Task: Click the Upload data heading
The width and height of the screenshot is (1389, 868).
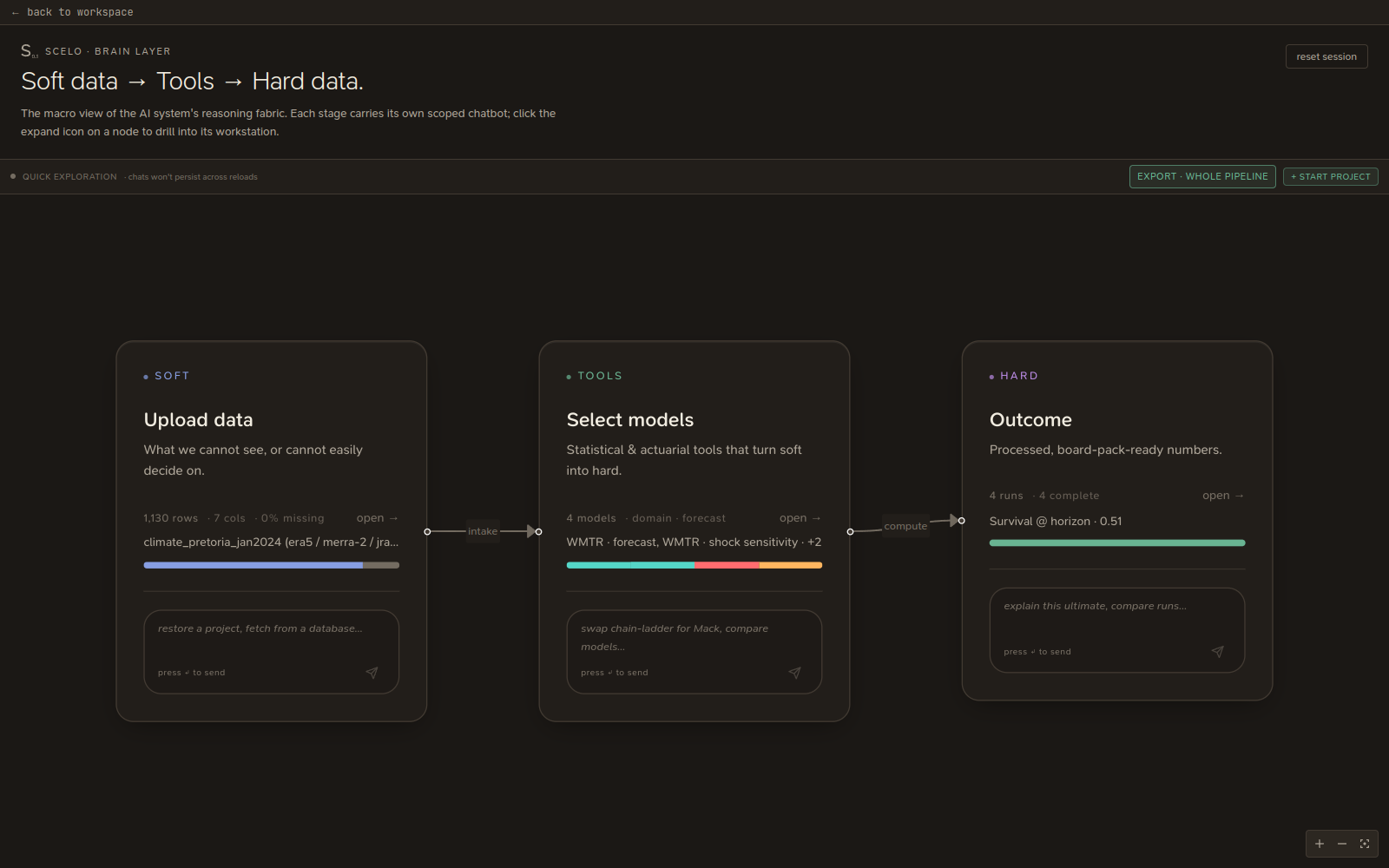Action: click(x=199, y=420)
